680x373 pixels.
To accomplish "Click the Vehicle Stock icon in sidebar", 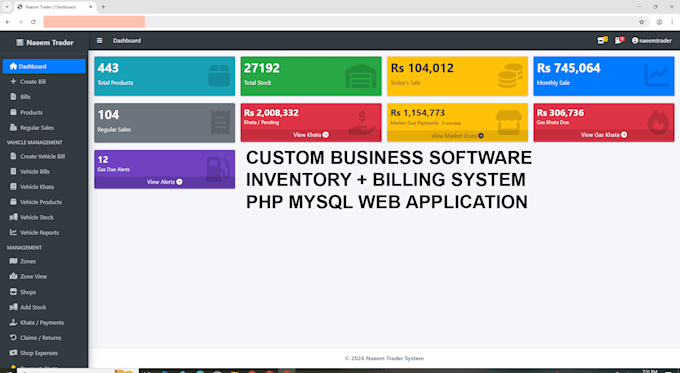I will click(x=13, y=217).
